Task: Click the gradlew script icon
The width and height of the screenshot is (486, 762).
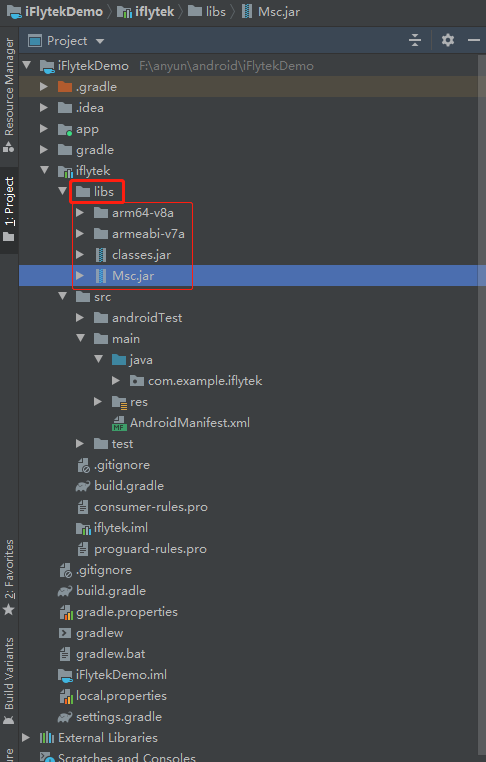Action: point(65,633)
